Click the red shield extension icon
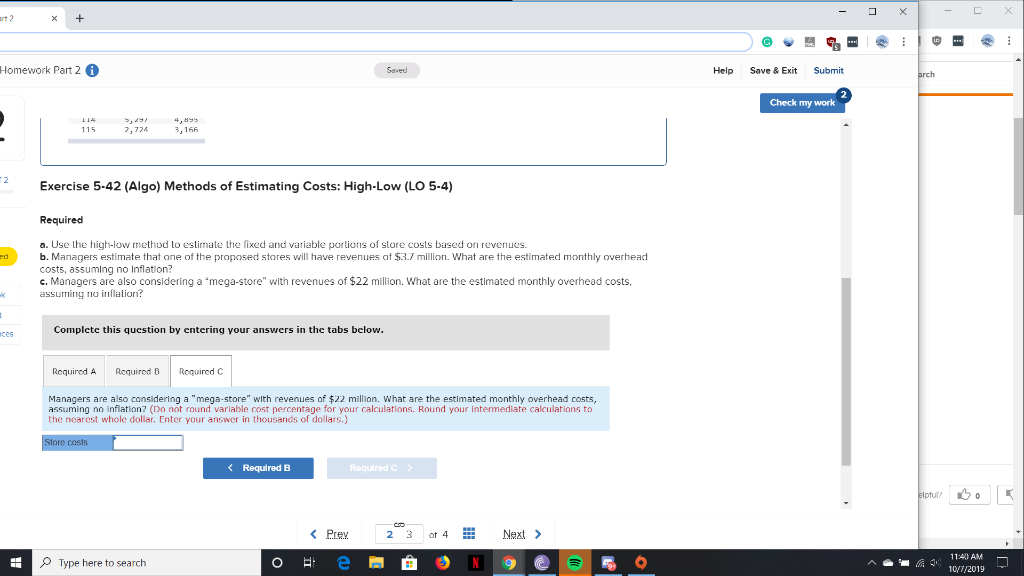The height and width of the screenshot is (576, 1024). pos(832,42)
